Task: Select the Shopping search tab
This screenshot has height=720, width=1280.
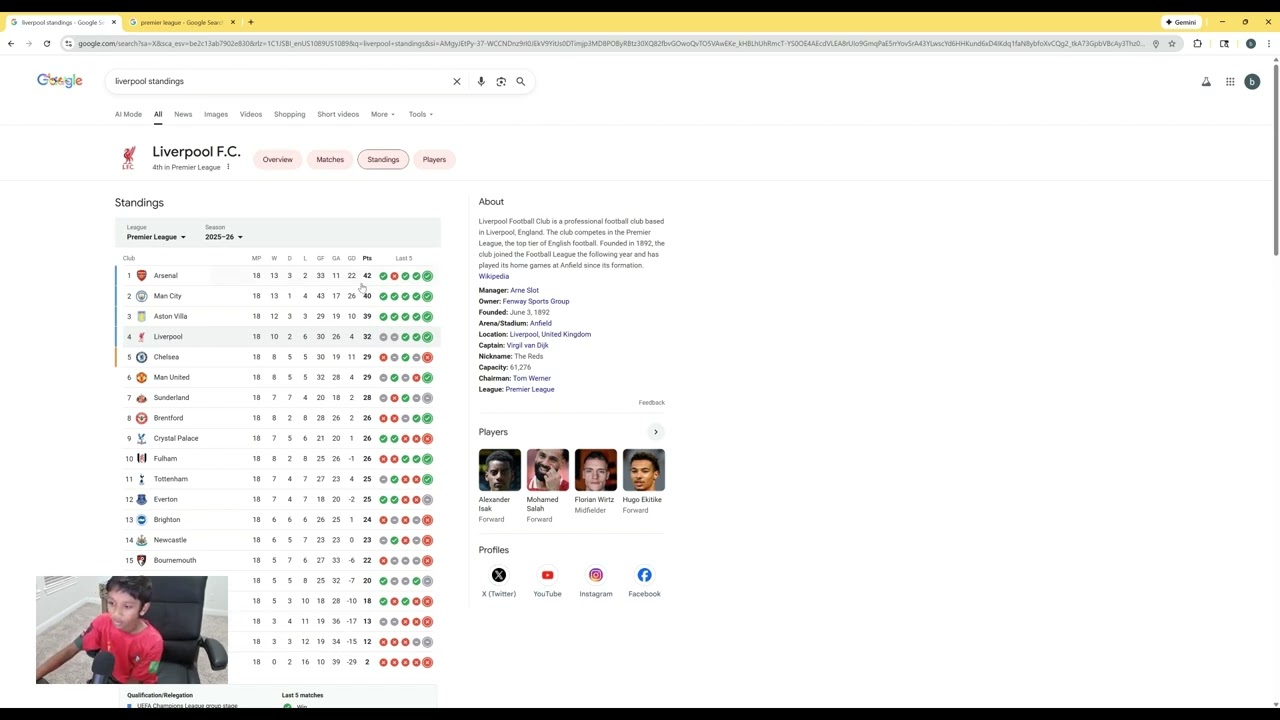Action: pyautogui.click(x=290, y=114)
